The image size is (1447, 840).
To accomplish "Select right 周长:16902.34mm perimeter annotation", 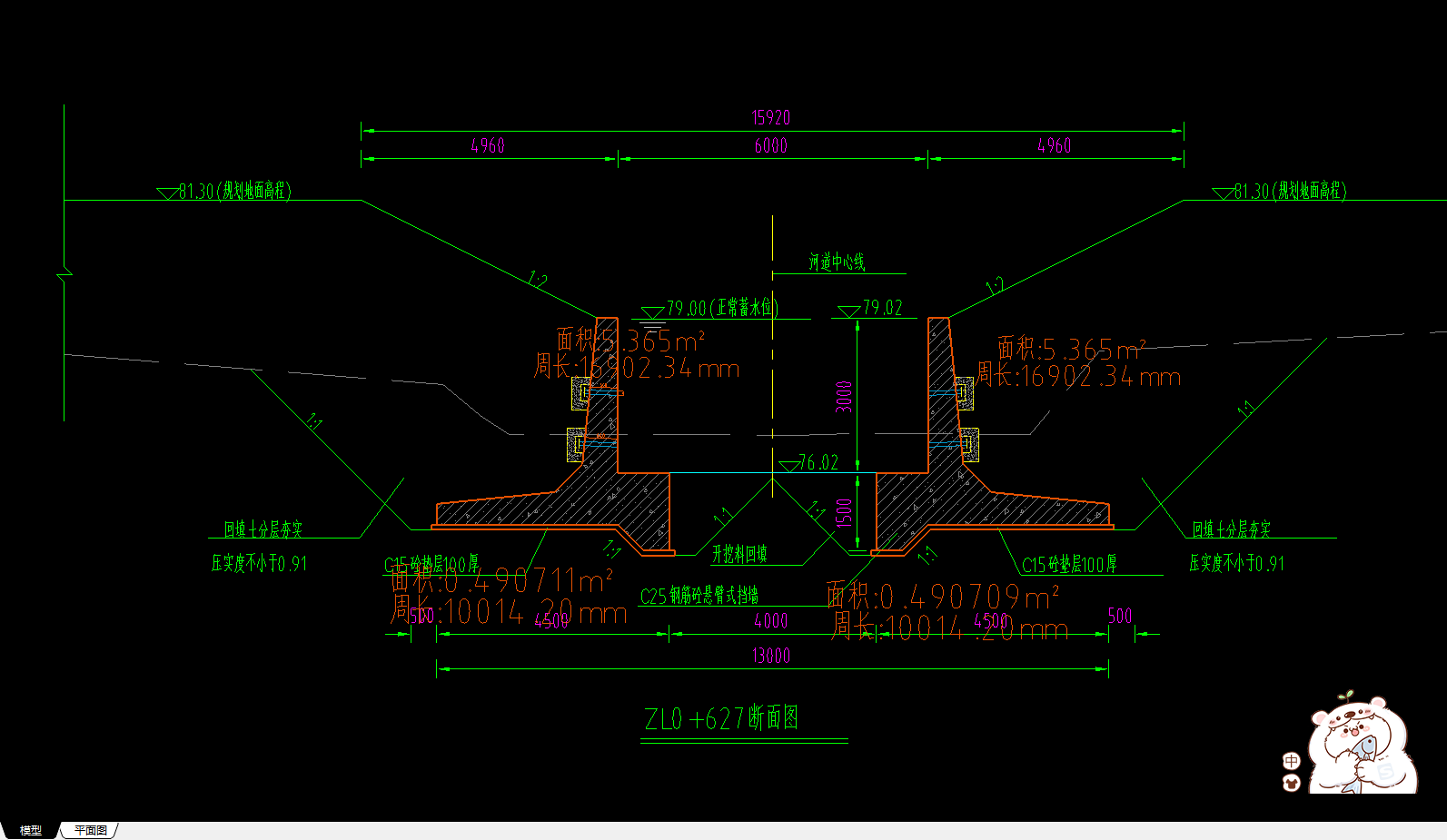I will tap(1079, 376).
